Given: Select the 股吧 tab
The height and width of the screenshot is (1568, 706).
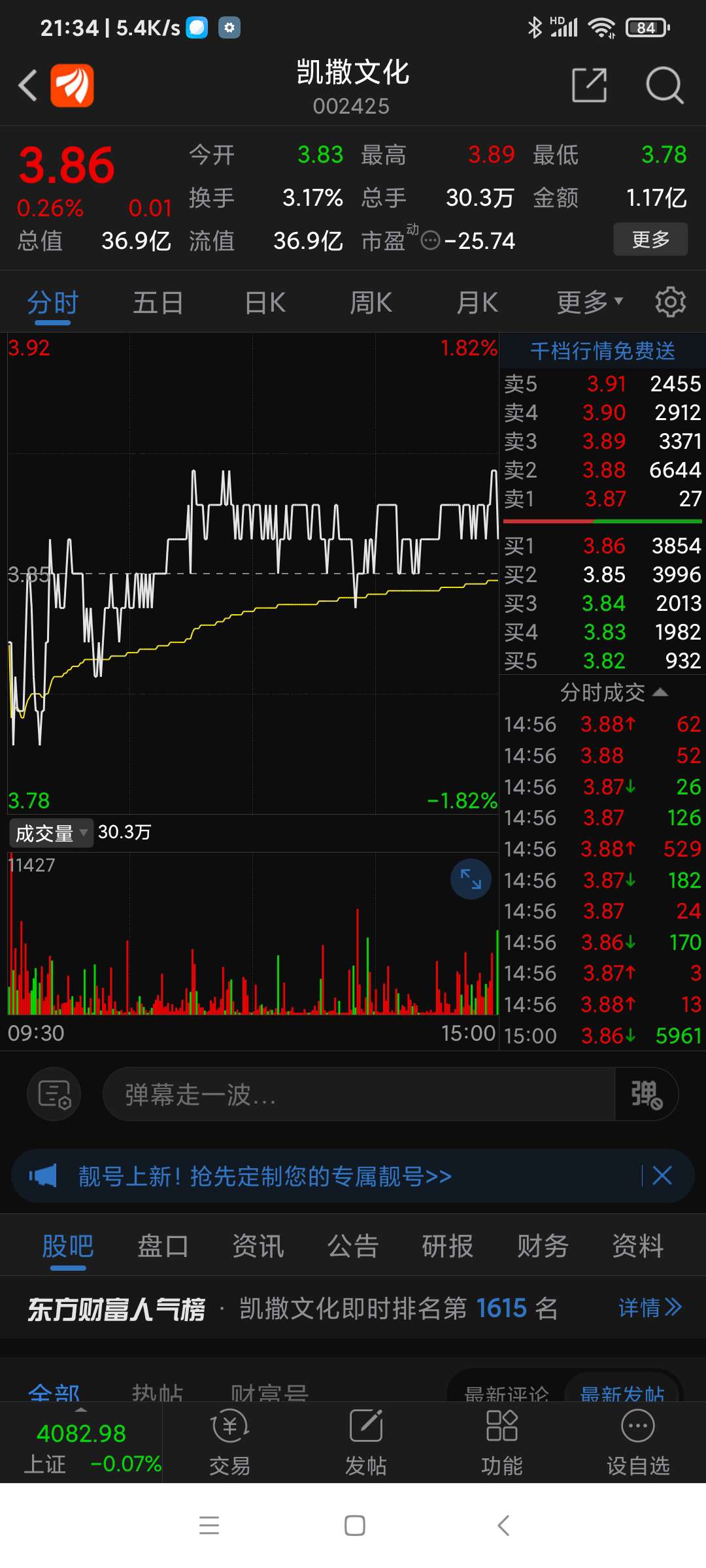Looking at the screenshot, I should coord(68,1246).
